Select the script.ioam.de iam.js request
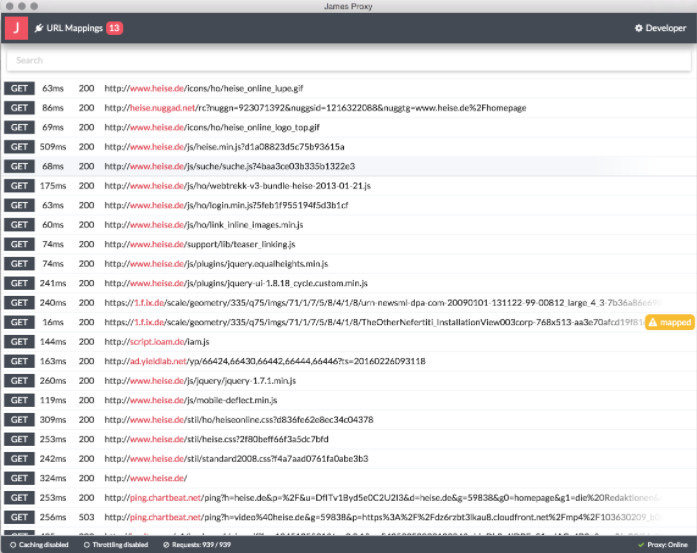Viewport: 697px width, 553px height. click(348, 342)
